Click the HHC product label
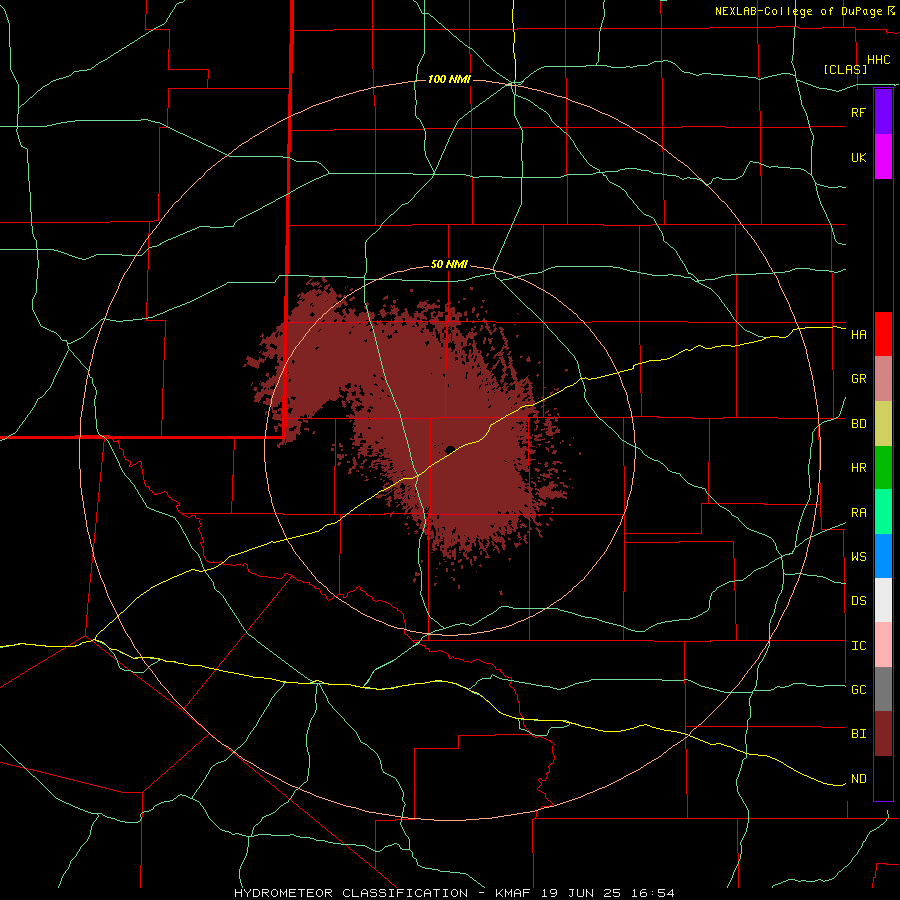This screenshot has height=900, width=900. pyautogui.click(x=878, y=60)
